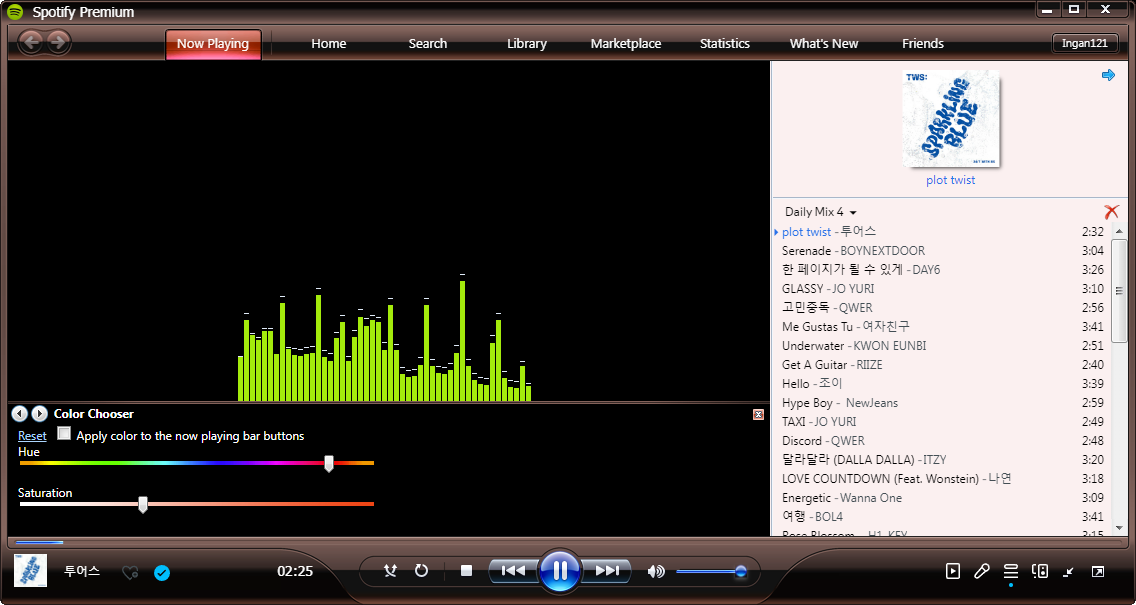Image resolution: width=1136 pixels, height=605 pixels.
Task: Select the track TAXI - JO YURI
Action: point(943,422)
